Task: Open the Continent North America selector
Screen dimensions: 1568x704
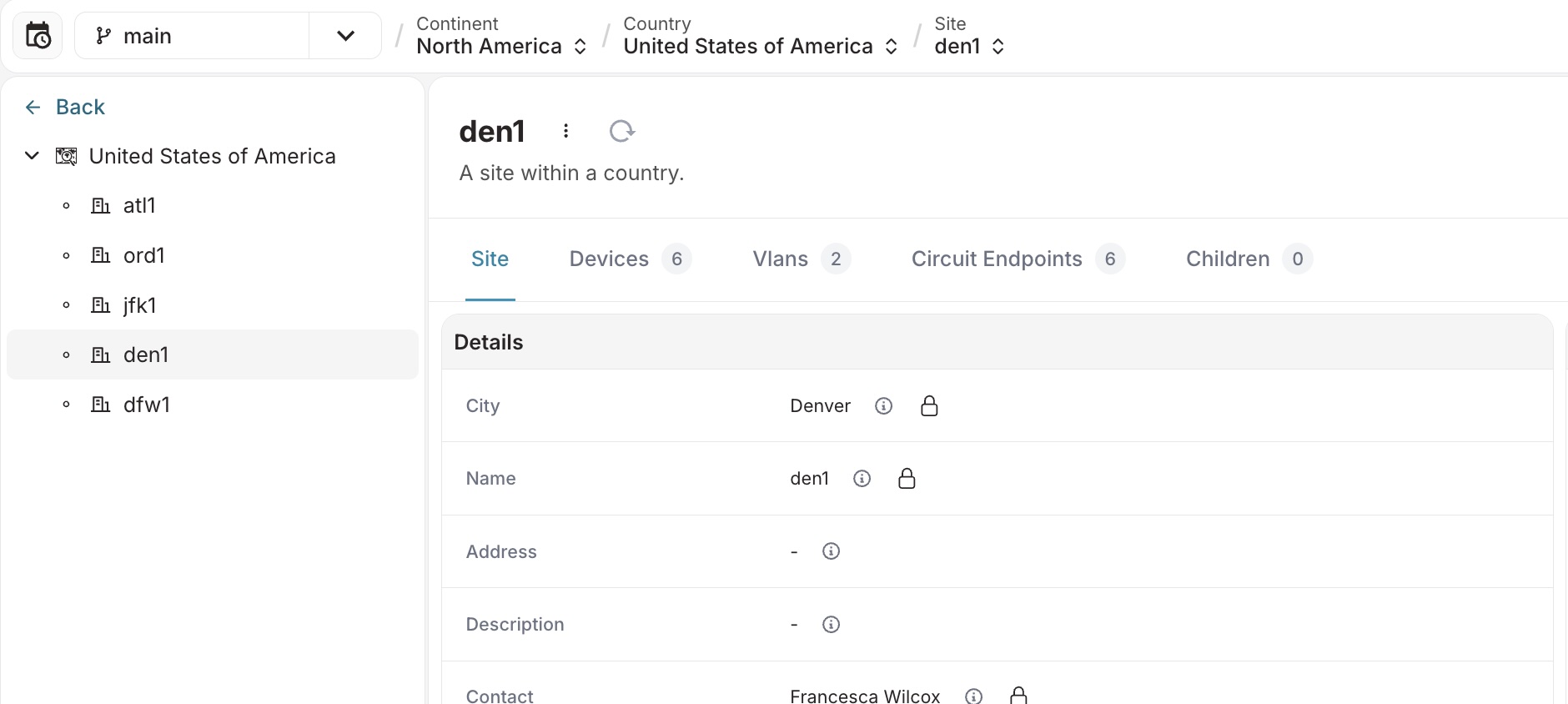Action: pyautogui.click(x=501, y=36)
